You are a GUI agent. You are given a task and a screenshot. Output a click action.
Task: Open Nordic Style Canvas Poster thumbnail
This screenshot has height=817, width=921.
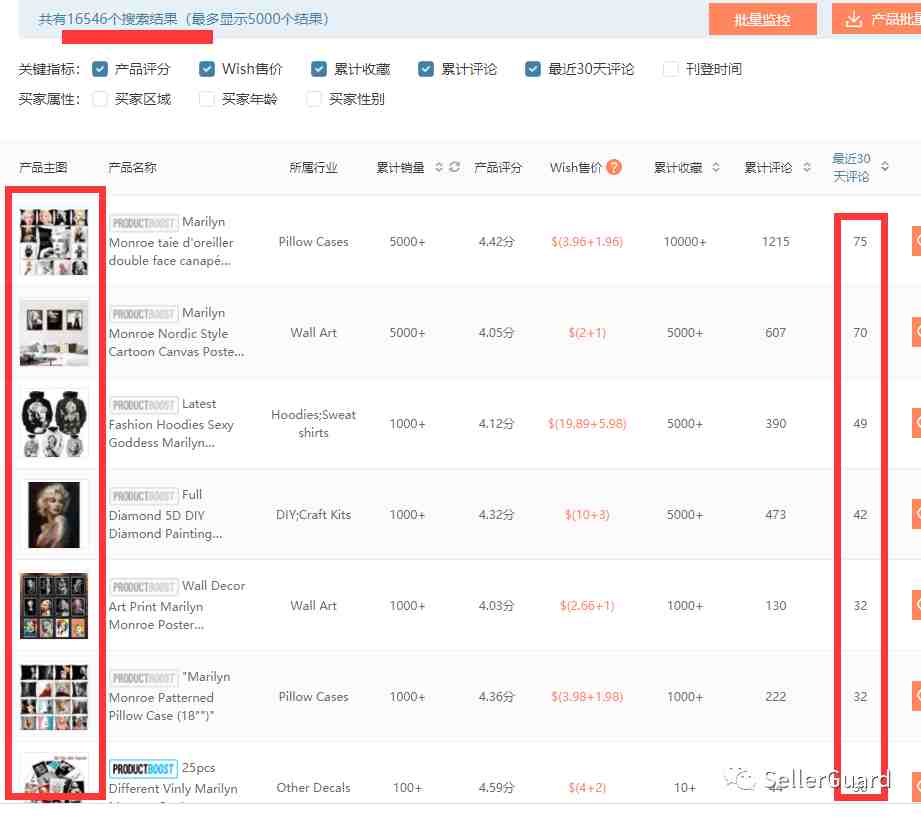(54, 333)
